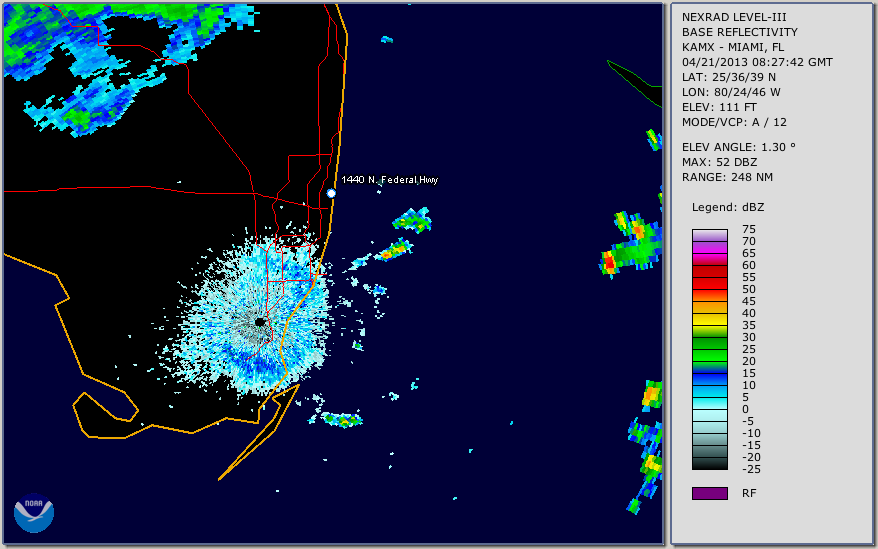This screenshot has width=878, height=549.
Task: Select the 'LON: 80/24/46 W' line
Action: point(731,92)
